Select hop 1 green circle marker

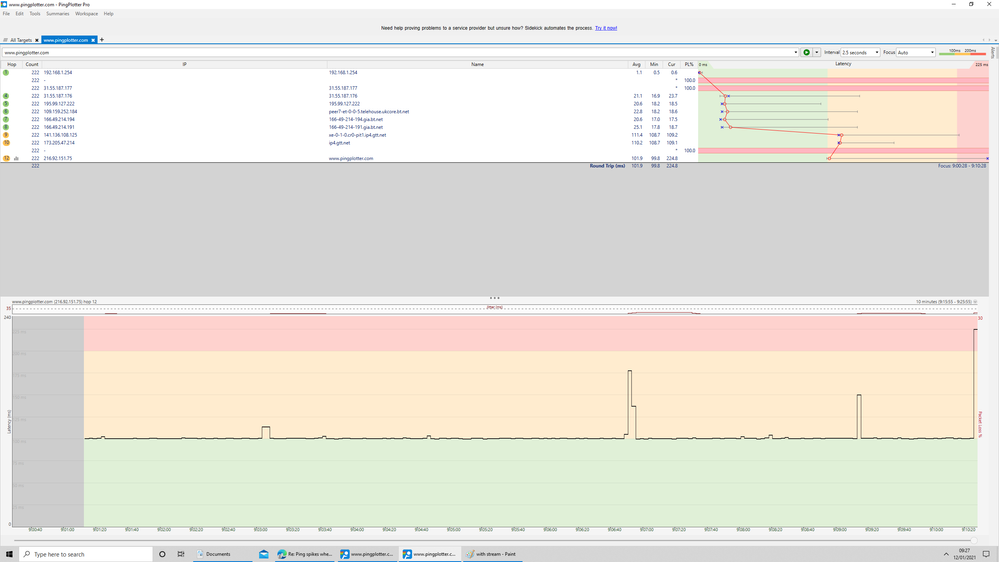[x=6, y=73]
